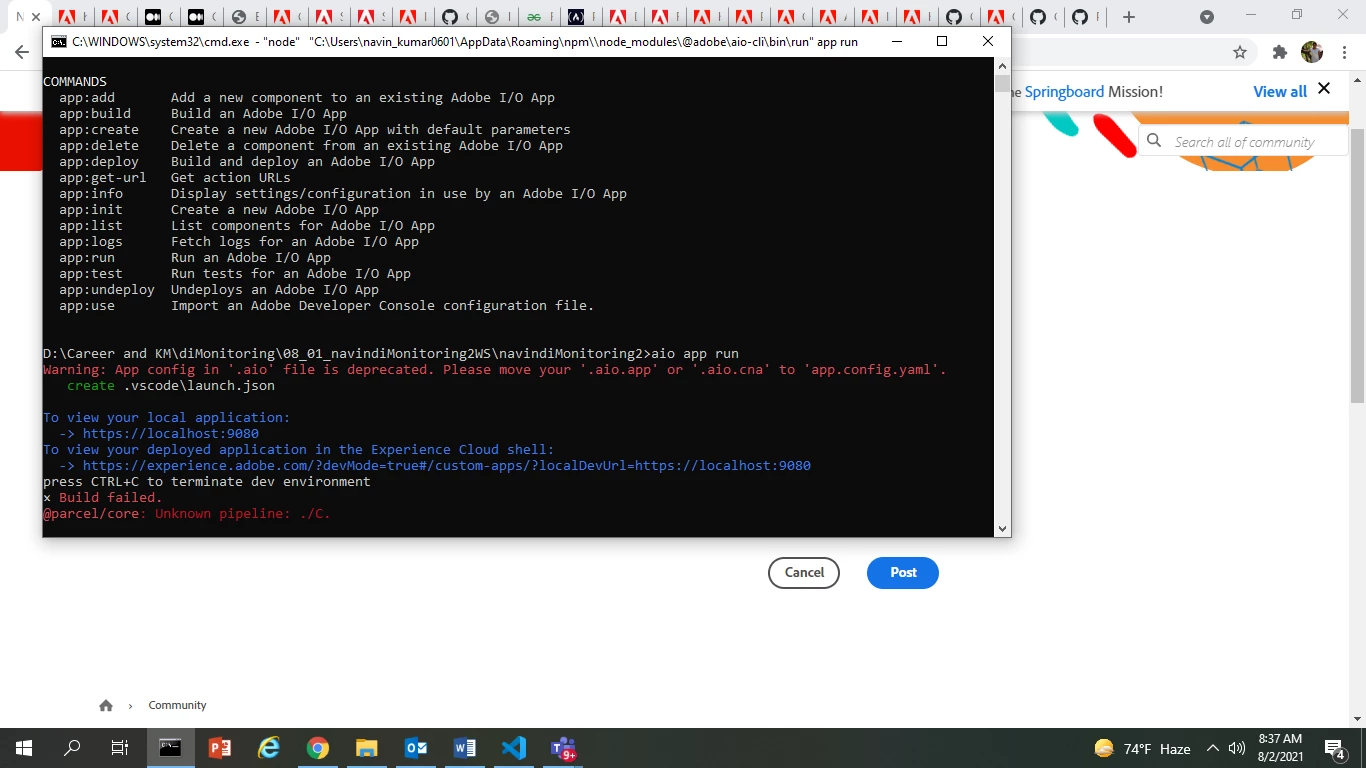Click 'app:test' command text
1366x768 pixels.
pos(91,274)
